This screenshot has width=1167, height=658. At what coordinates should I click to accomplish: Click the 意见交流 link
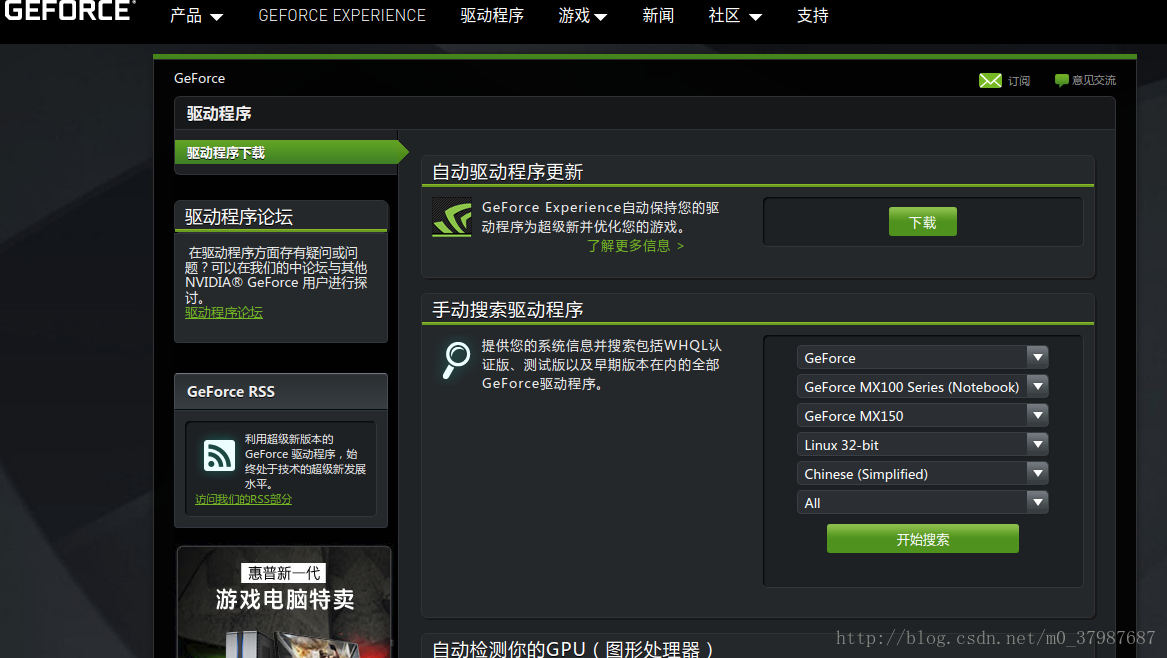click(1093, 80)
